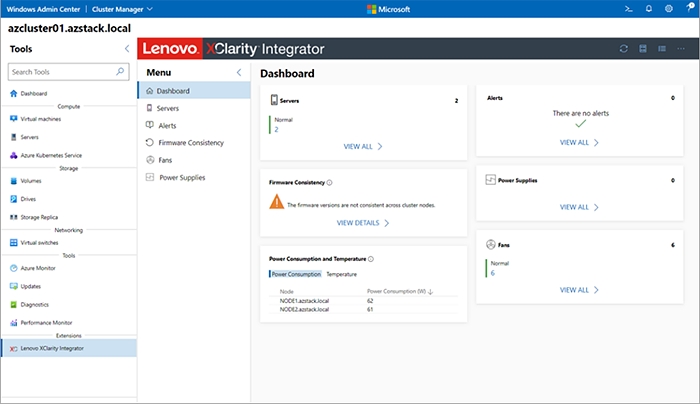Click chevron next to Fans VIEW ALL
Screen dimensions: 700x404
tap(596, 290)
